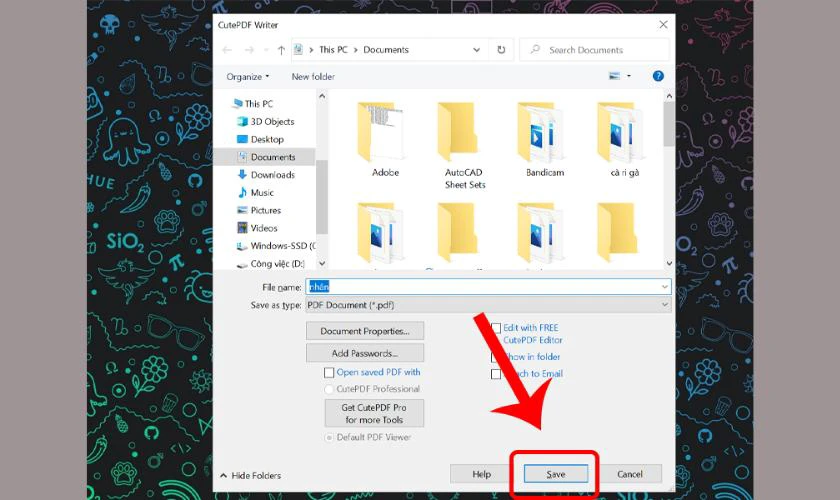Image resolution: width=840 pixels, height=500 pixels.
Task: Collapse the folder pane with Hide Folders
Action: click(250, 475)
